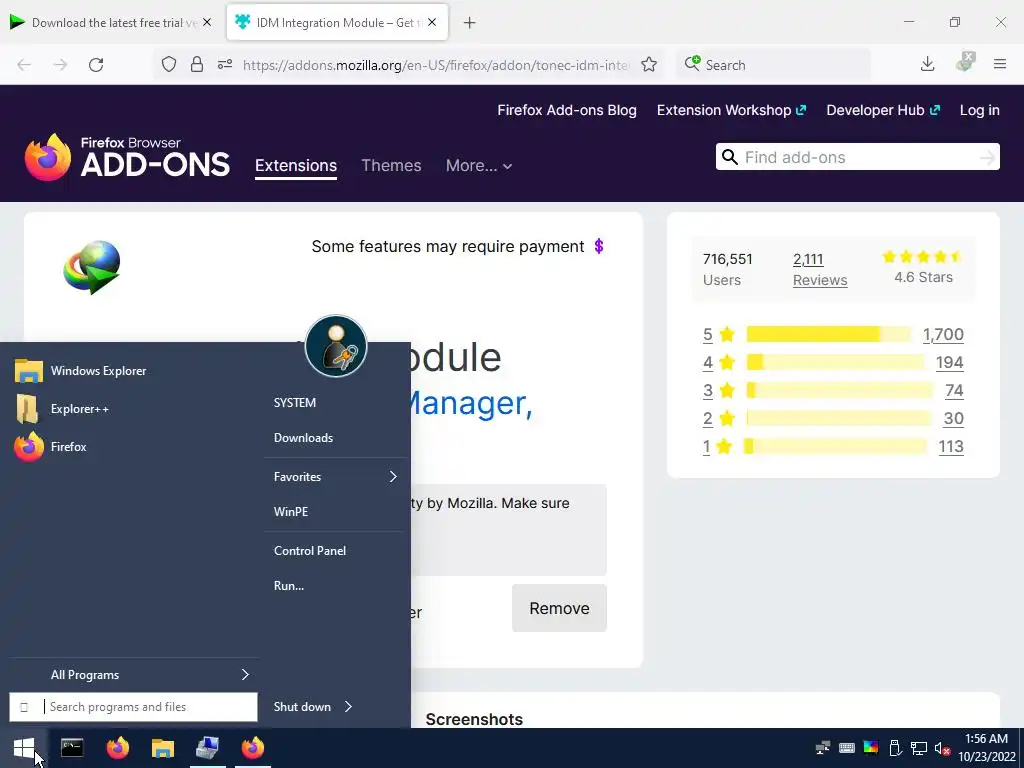Screen dimensions: 1024x768
Task: Click the Find add-ons search field
Action: pyautogui.click(x=857, y=157)
